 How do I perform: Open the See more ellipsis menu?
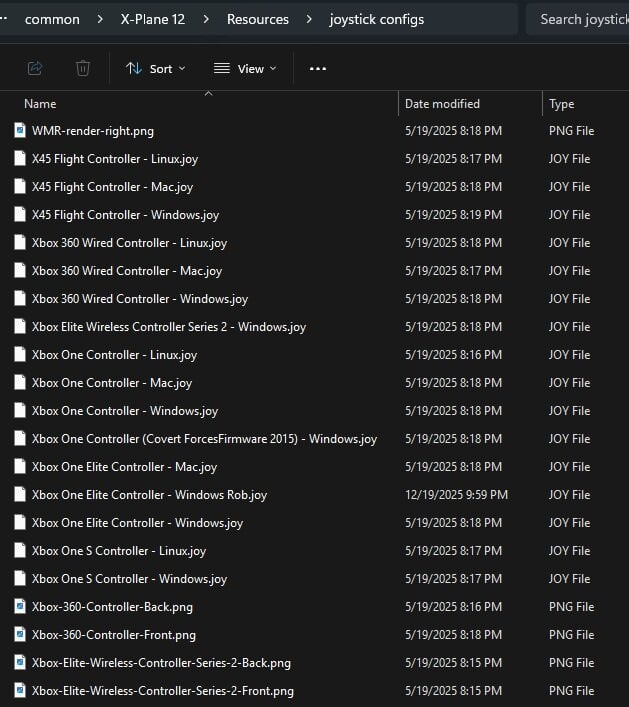tap(318, 69)
